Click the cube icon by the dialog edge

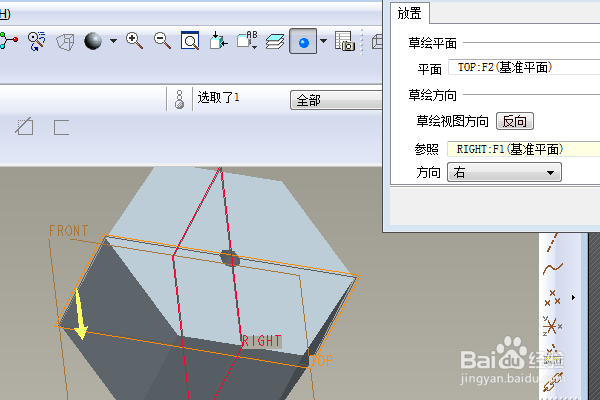(377, 41)
